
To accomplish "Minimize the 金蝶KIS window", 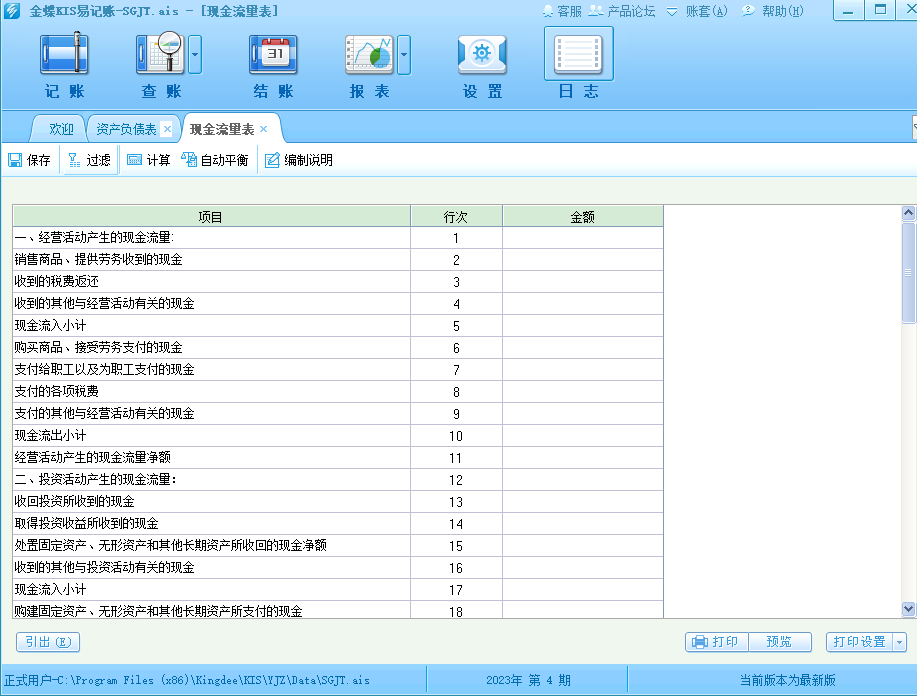I will 848,10.
